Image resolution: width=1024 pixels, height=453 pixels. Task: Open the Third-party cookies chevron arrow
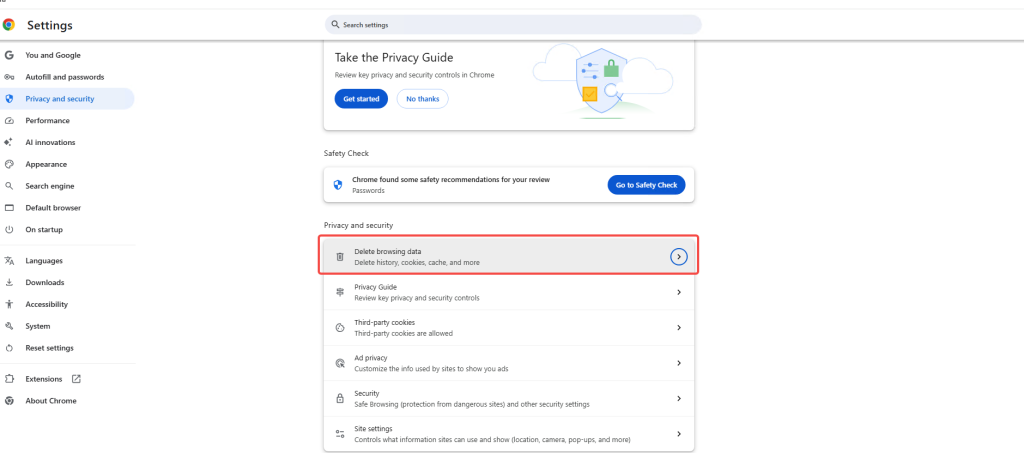click(679, 328)
